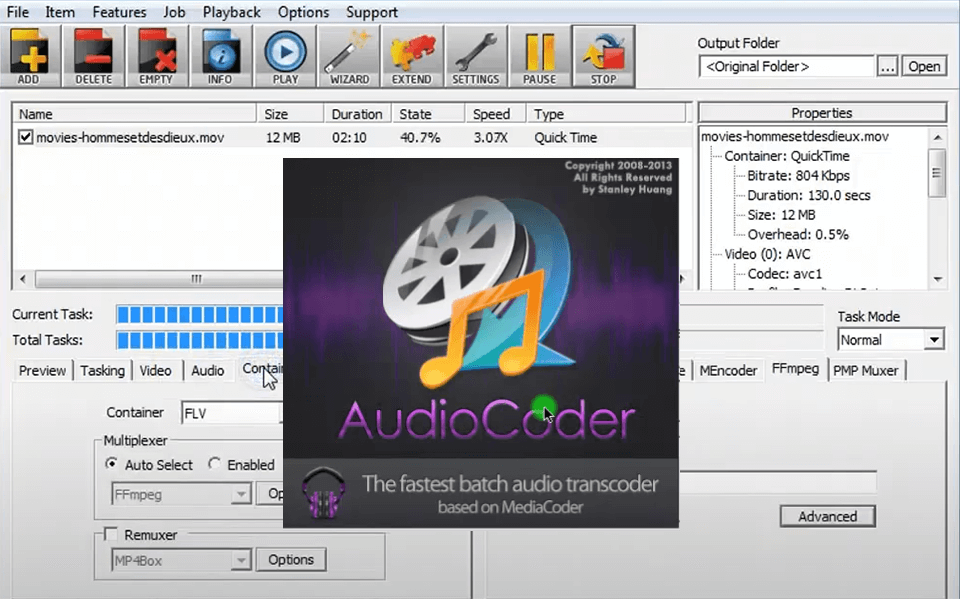
Task: Open the Options menu
Action: pyautogui.click(x=303, y=12)
